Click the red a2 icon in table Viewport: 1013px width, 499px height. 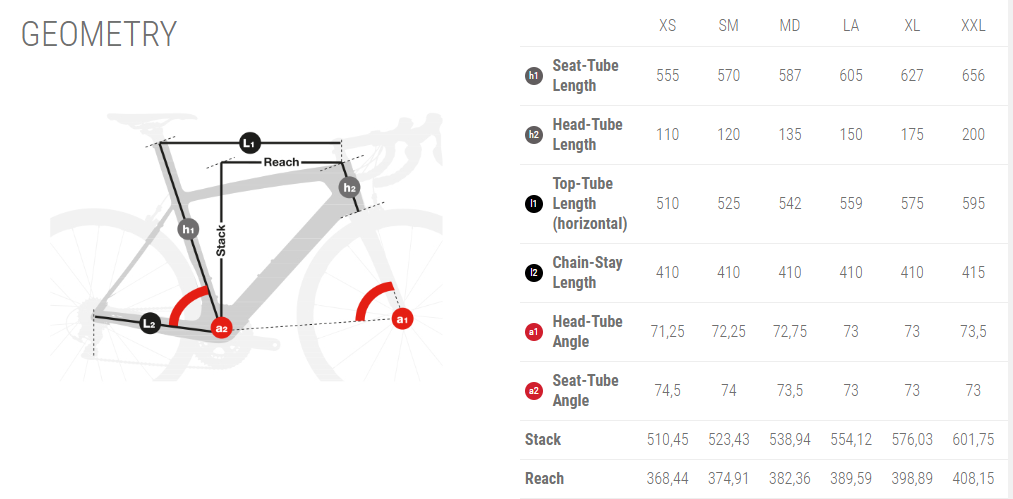pyautogui.click(x=534, y=390)
